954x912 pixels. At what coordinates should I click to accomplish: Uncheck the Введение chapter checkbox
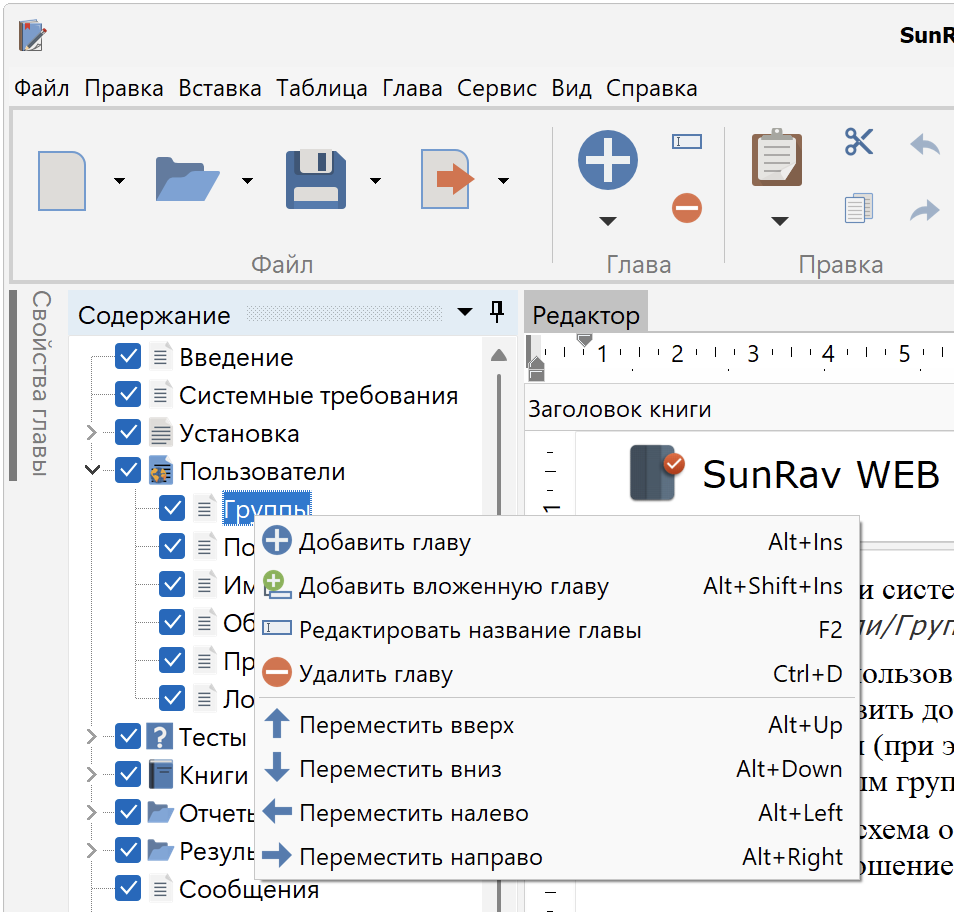[128, 357]
